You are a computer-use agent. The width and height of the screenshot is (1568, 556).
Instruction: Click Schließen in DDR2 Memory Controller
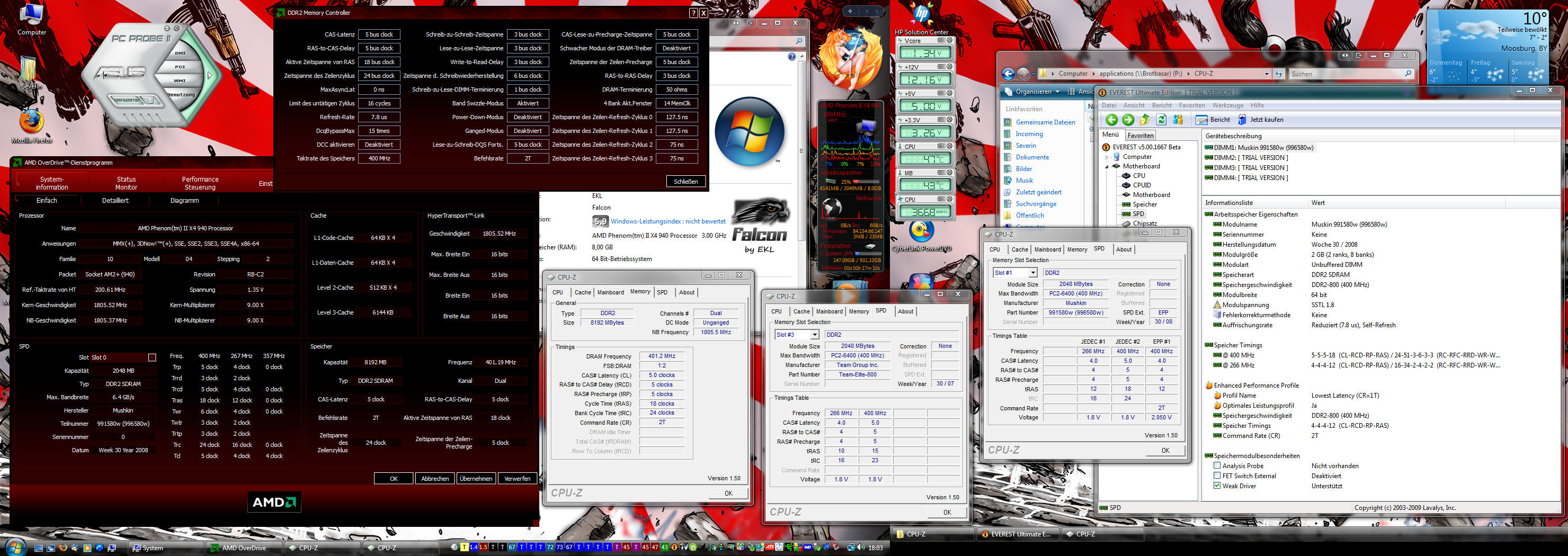coord(685,181)
